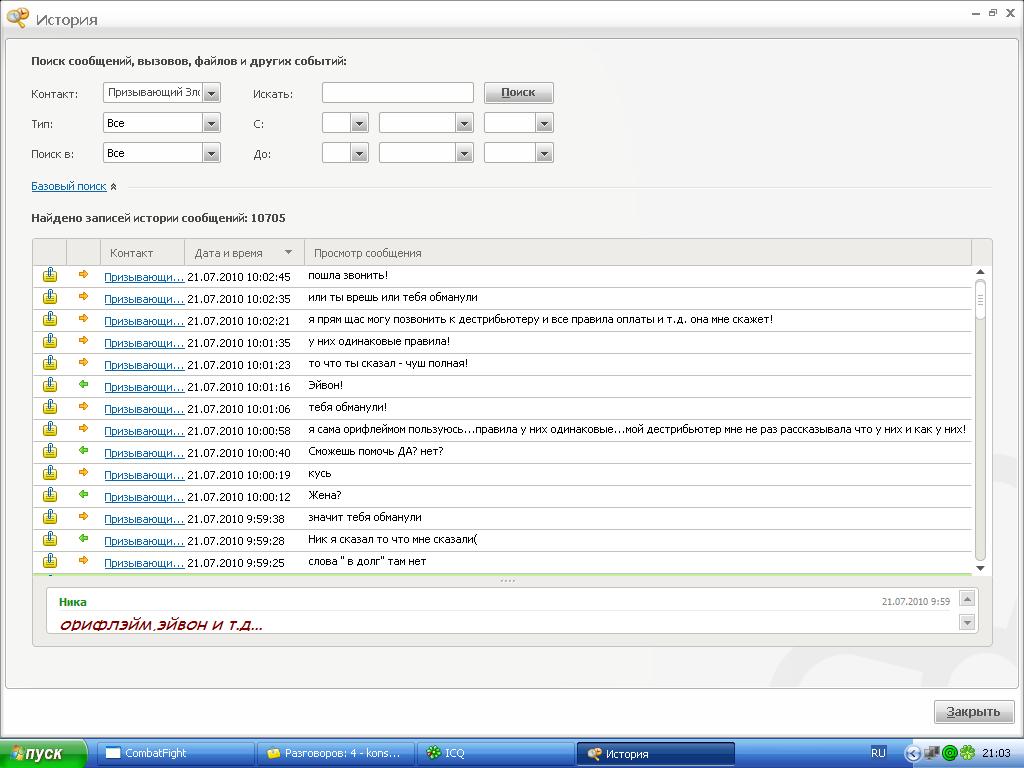Image resolution: width=1024 pixels, height=768 pixels.
Task: Click the message list scrollbar down arrow
Action: pyautogui.click(x=980, y=568)
